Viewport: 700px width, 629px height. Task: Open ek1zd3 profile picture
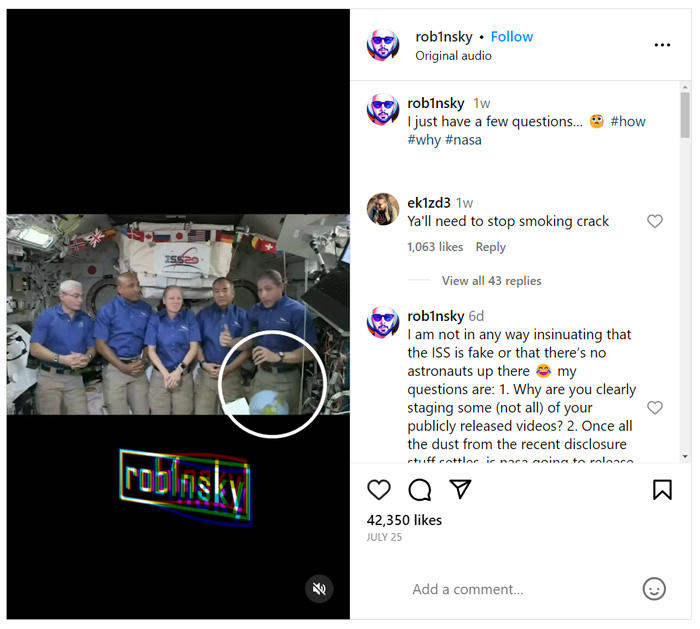point(383,209)
